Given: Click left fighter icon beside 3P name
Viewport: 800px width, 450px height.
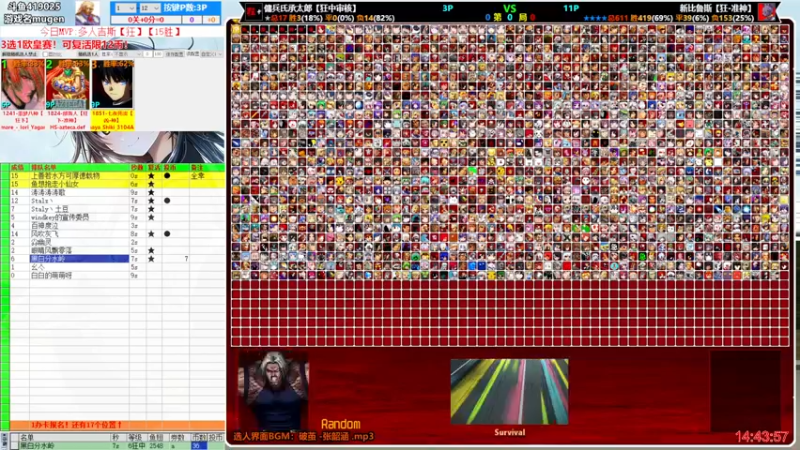Looking at the screenshot, I should [253, 11].
